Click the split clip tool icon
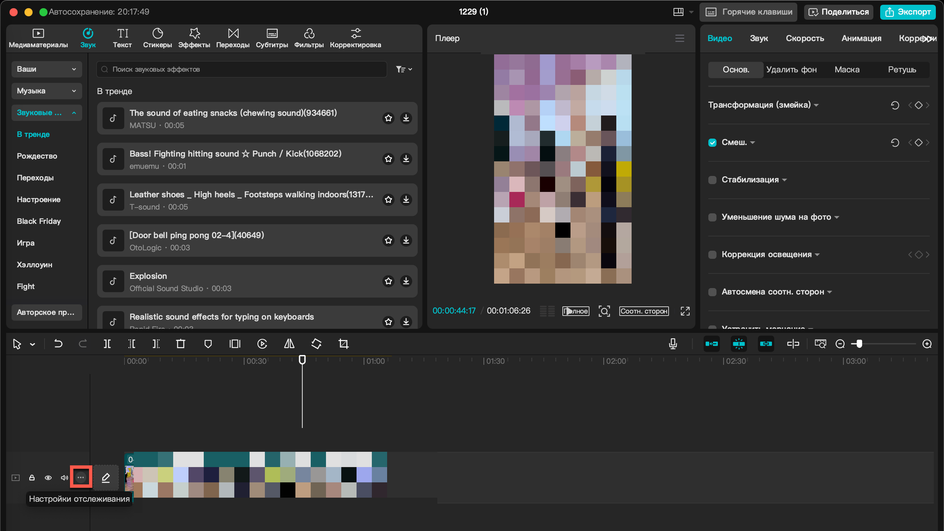 click(107, 344)
